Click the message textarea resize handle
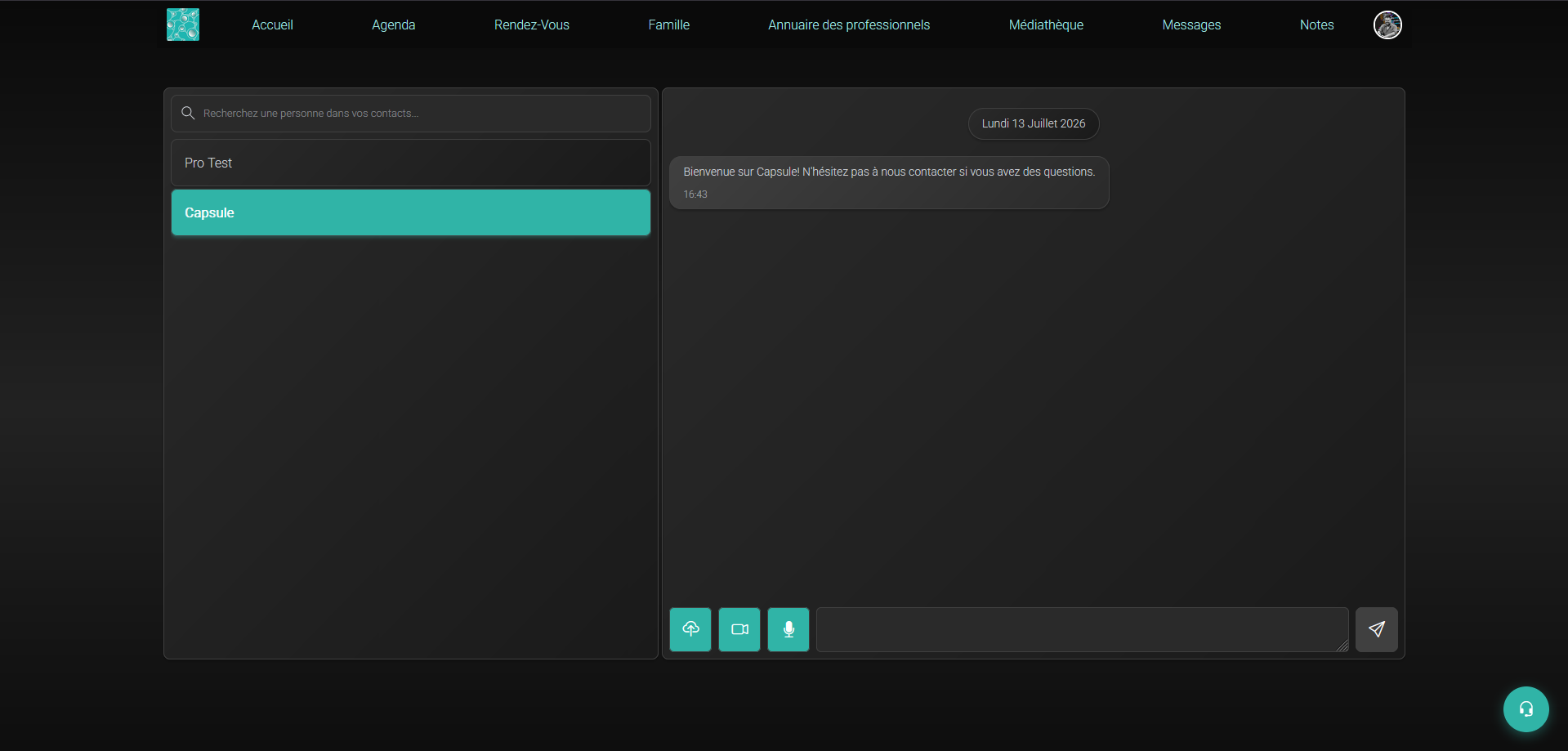This screenshot has height=751, width=1568. pyautogui.click(x=1342, y=646)
